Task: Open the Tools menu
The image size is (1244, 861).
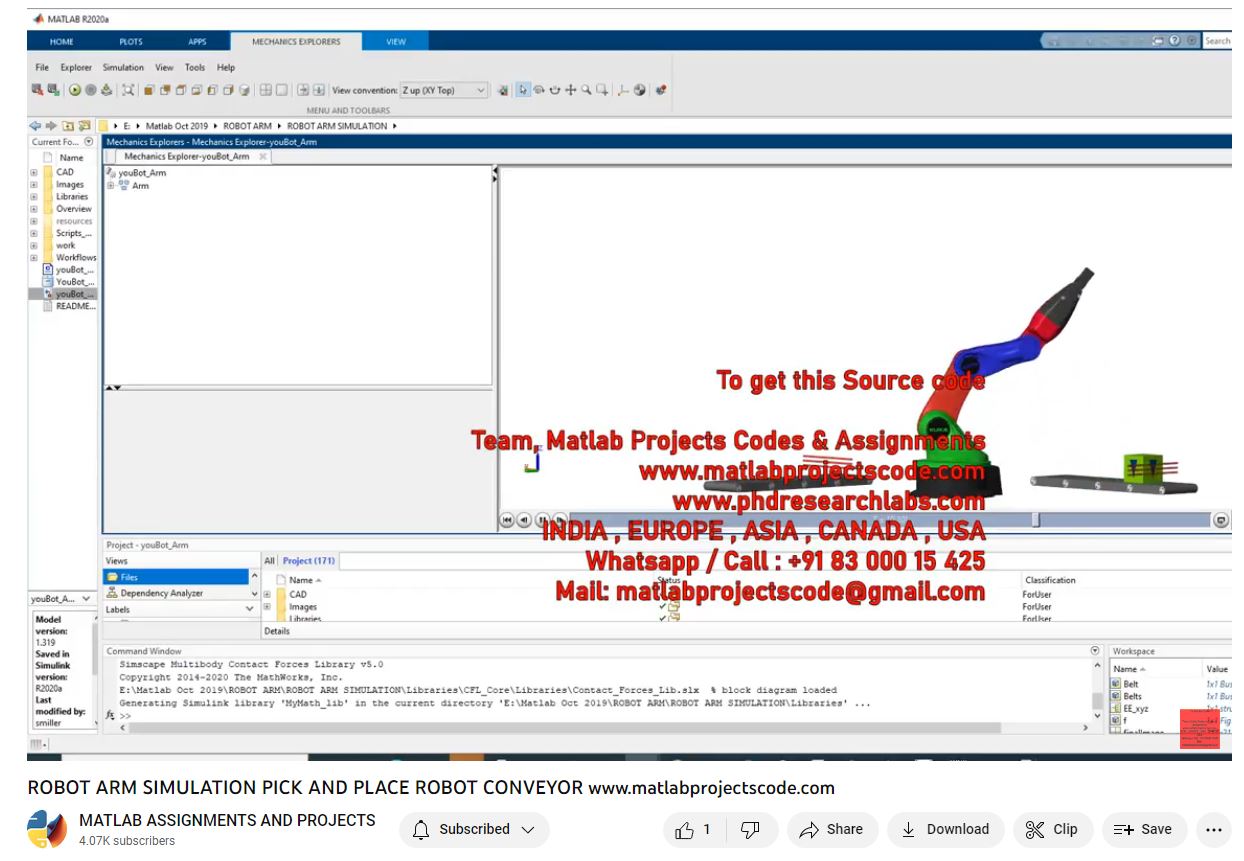Action: point(195,68)
